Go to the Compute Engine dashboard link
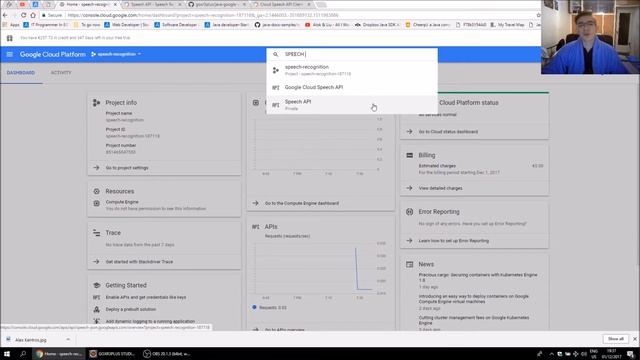Screen dimensions: 640x360 [302, 203]
